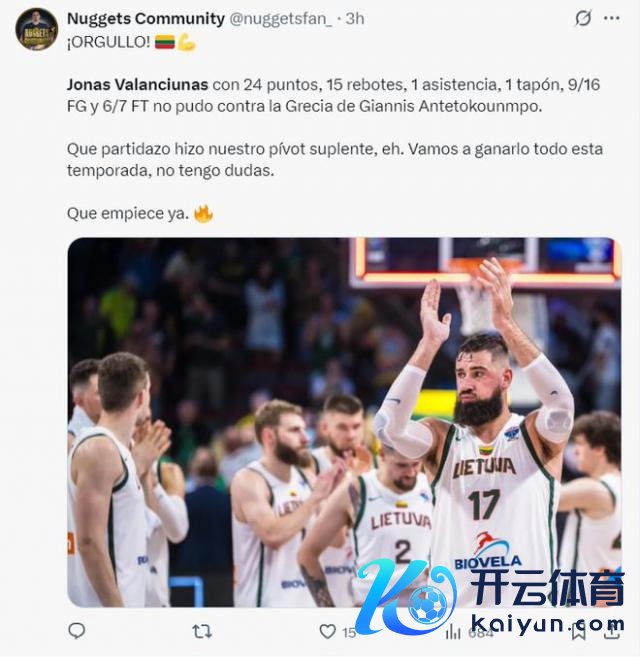The width and height of the screenshot is (640, 657).
Task: Bookmark the tweet with the bookmark icon
Action: coord(579,632)
